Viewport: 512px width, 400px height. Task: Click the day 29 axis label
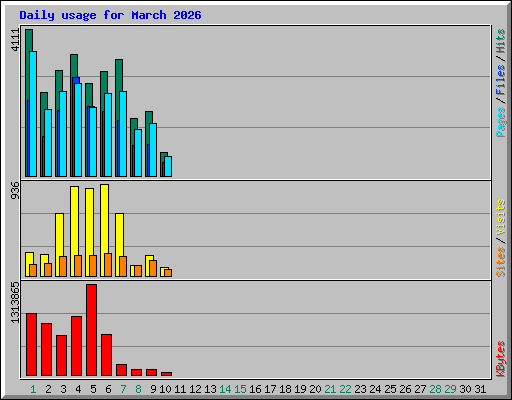tap(450, 389)
